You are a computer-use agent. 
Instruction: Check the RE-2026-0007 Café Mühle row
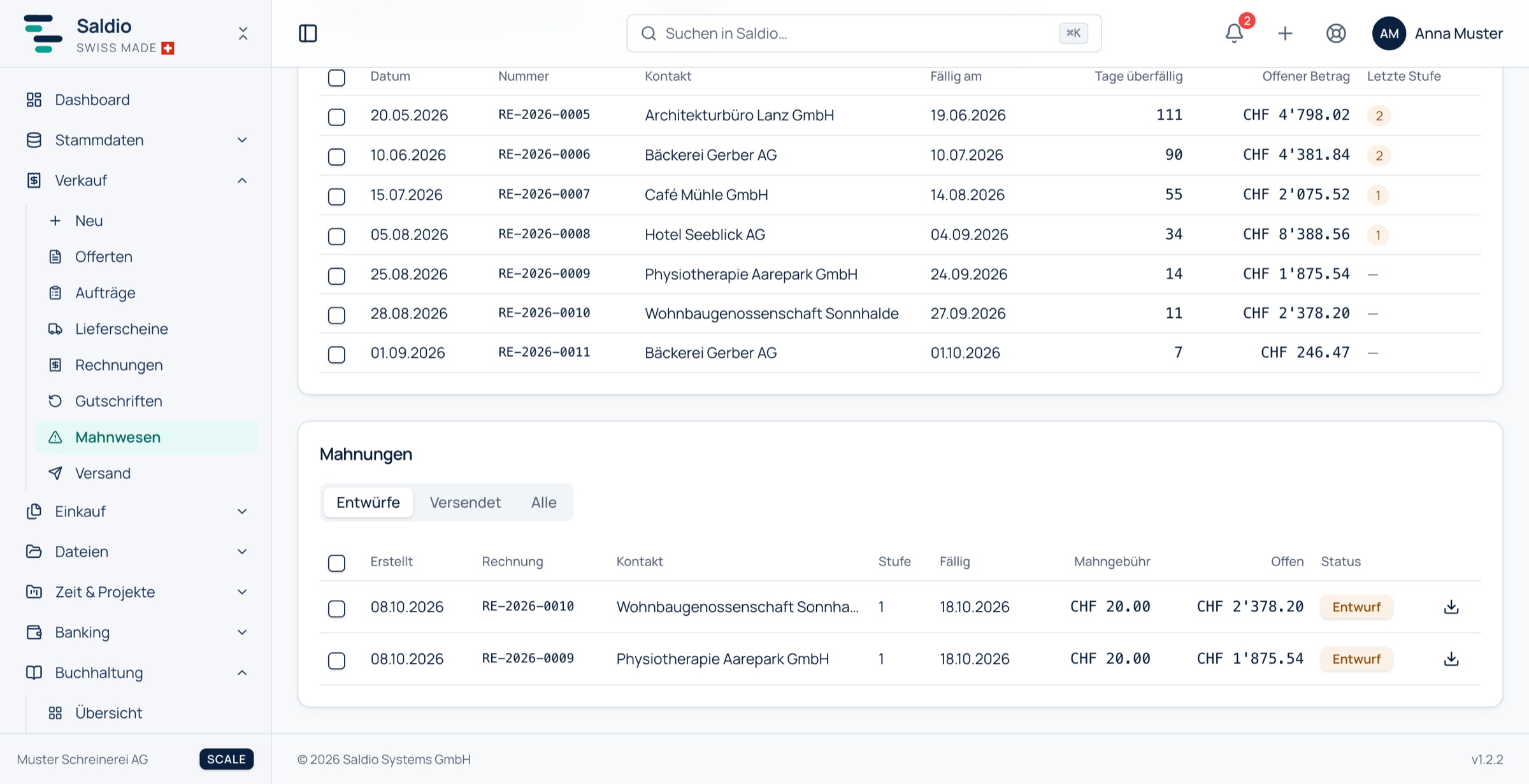336,196
